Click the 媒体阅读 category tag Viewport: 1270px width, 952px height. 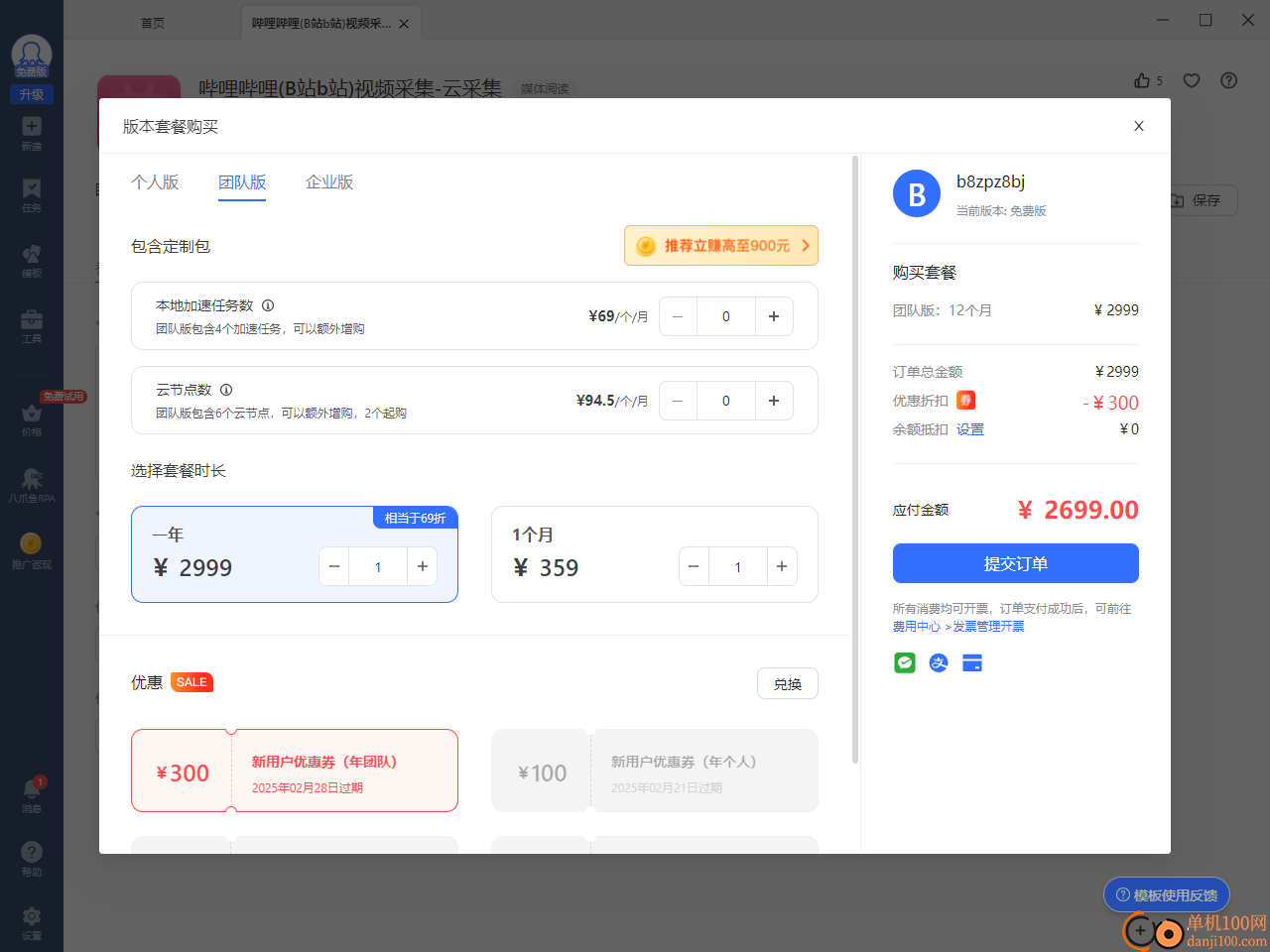(x=546, y=88)
